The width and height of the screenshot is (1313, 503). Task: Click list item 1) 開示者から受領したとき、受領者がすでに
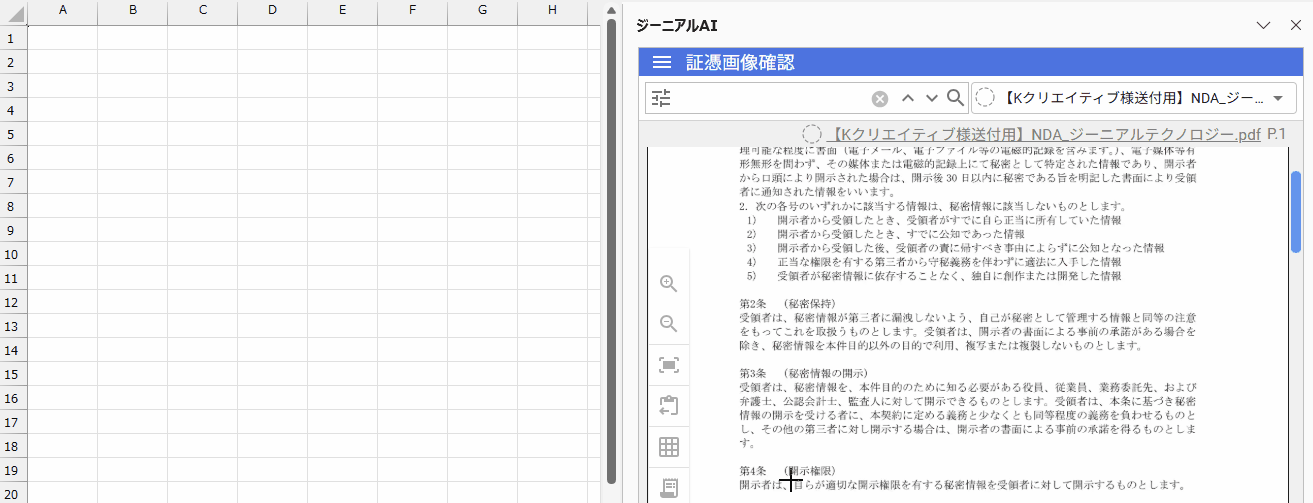tap(934, 219)
